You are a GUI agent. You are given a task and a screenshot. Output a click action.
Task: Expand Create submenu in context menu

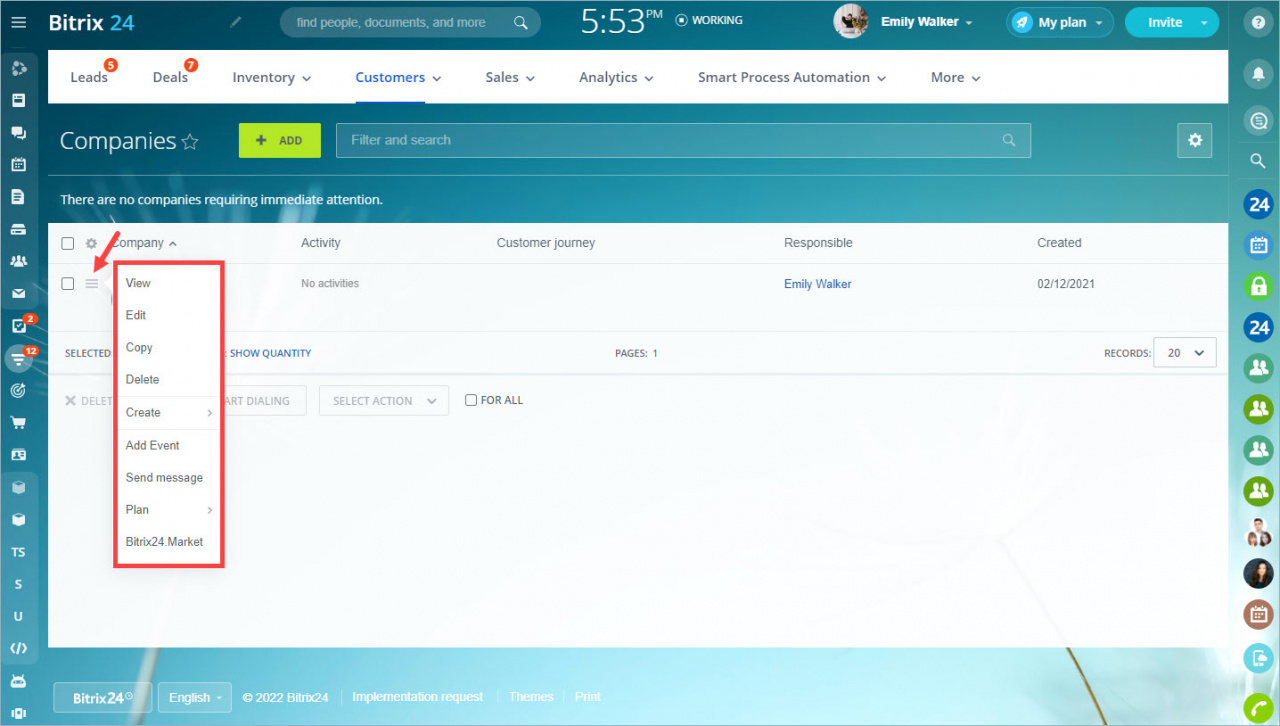168,412
